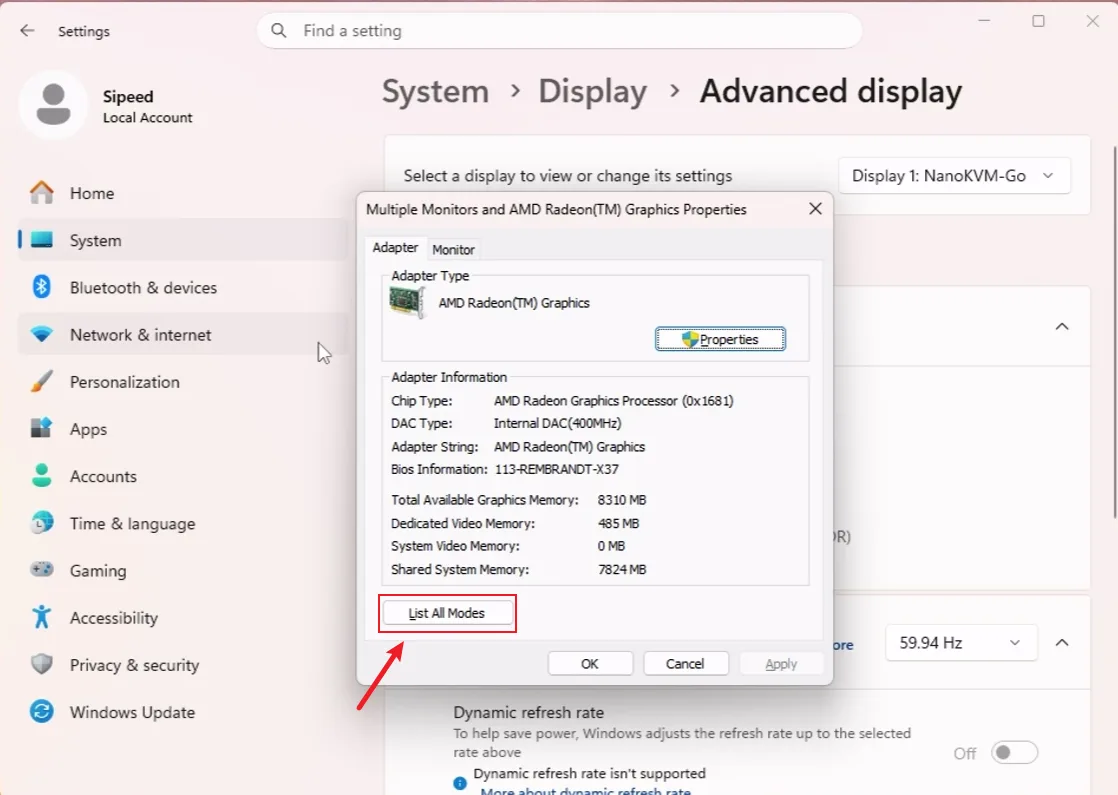Click the Time & language globe icon
Screen dimensions: 1118x795
(41, 523)
